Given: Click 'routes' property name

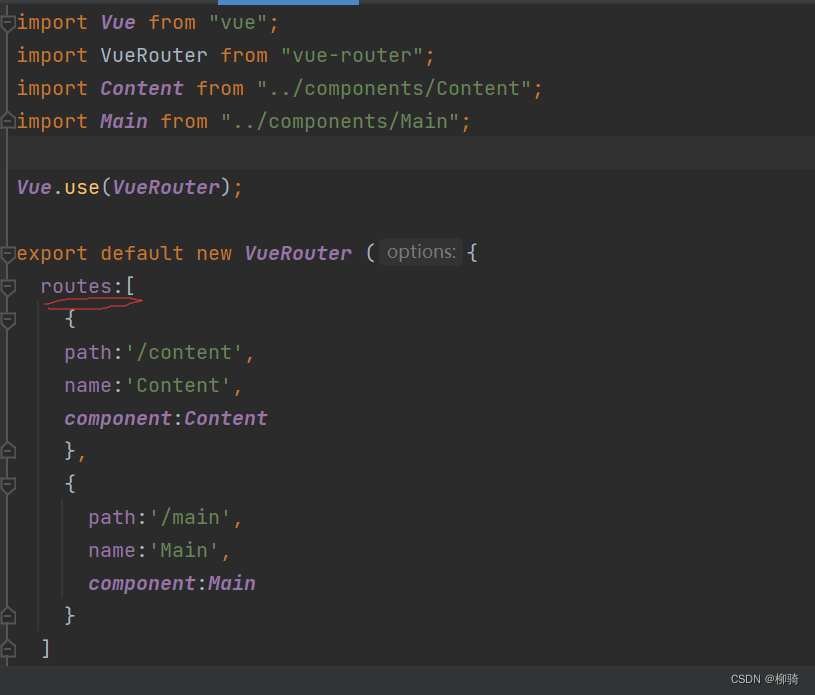Looking at the screenshot, I should tap(76, 286).
